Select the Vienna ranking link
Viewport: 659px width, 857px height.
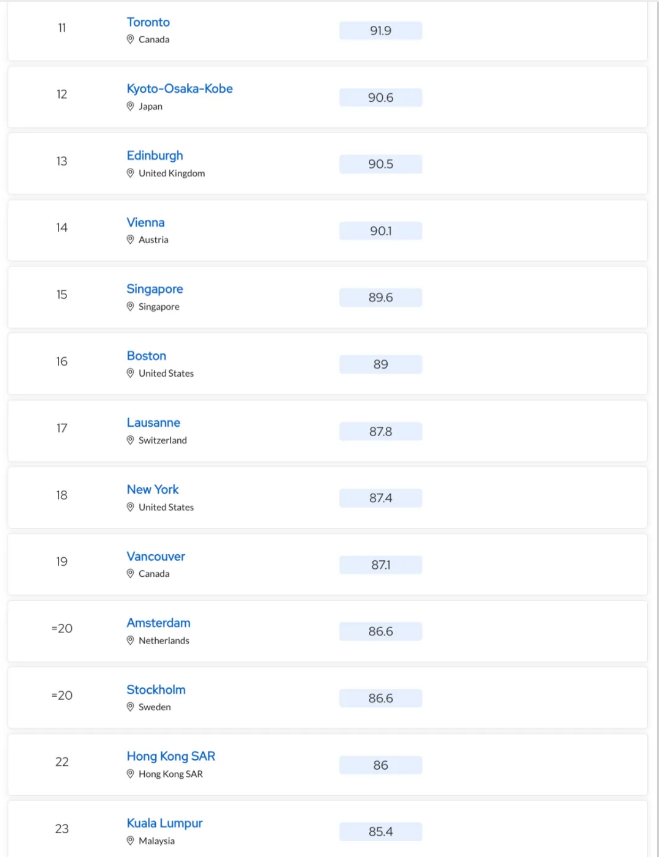(145, 222)
